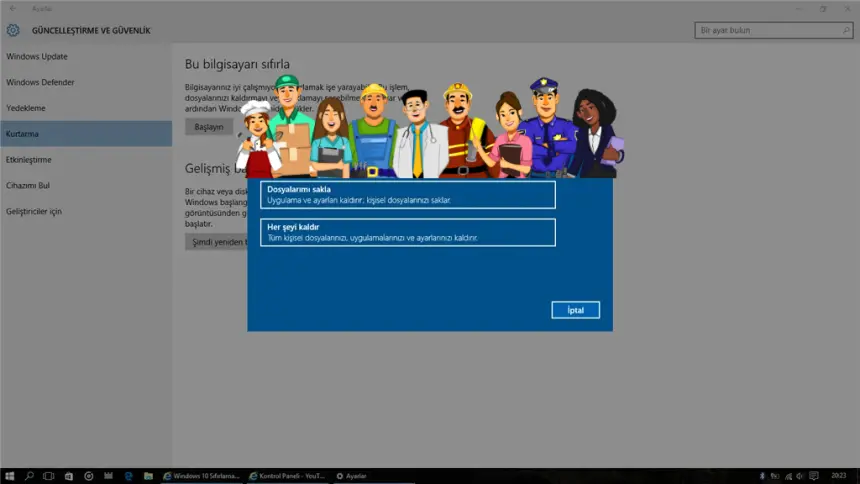The width and height of the screenshot is (860, 484).
Task: Click the Settings gear icon in header
Action: point(13,31)
